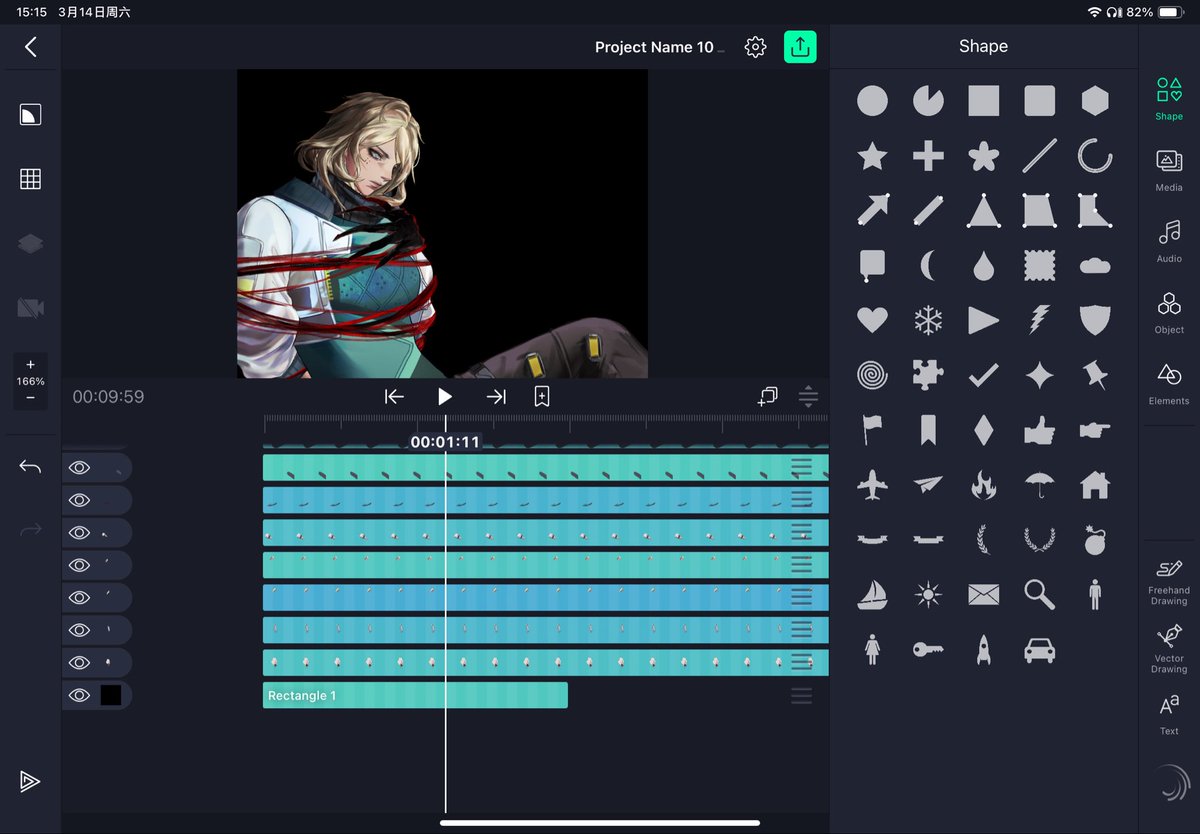Undo the last action
This screenshot has width=1200, height=834.
click(31, 467)
